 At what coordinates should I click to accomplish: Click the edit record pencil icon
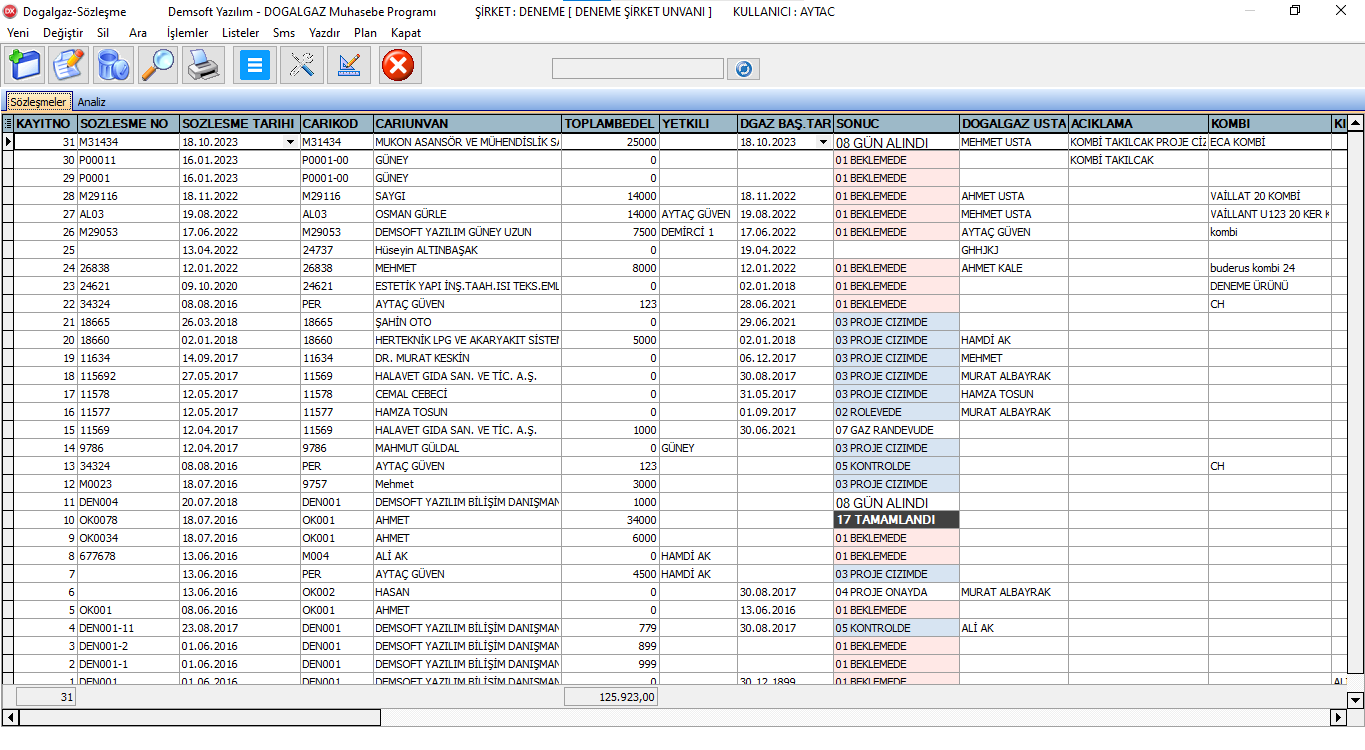[70, 66]
